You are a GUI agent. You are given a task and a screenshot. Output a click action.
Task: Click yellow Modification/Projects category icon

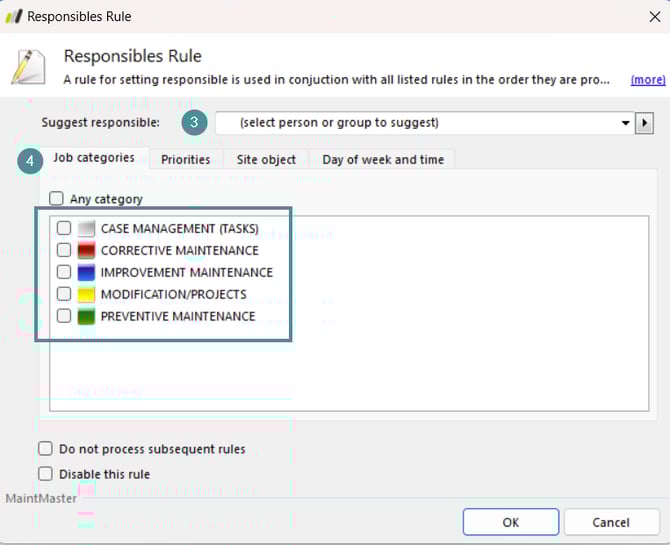click(x=86, y=295)
